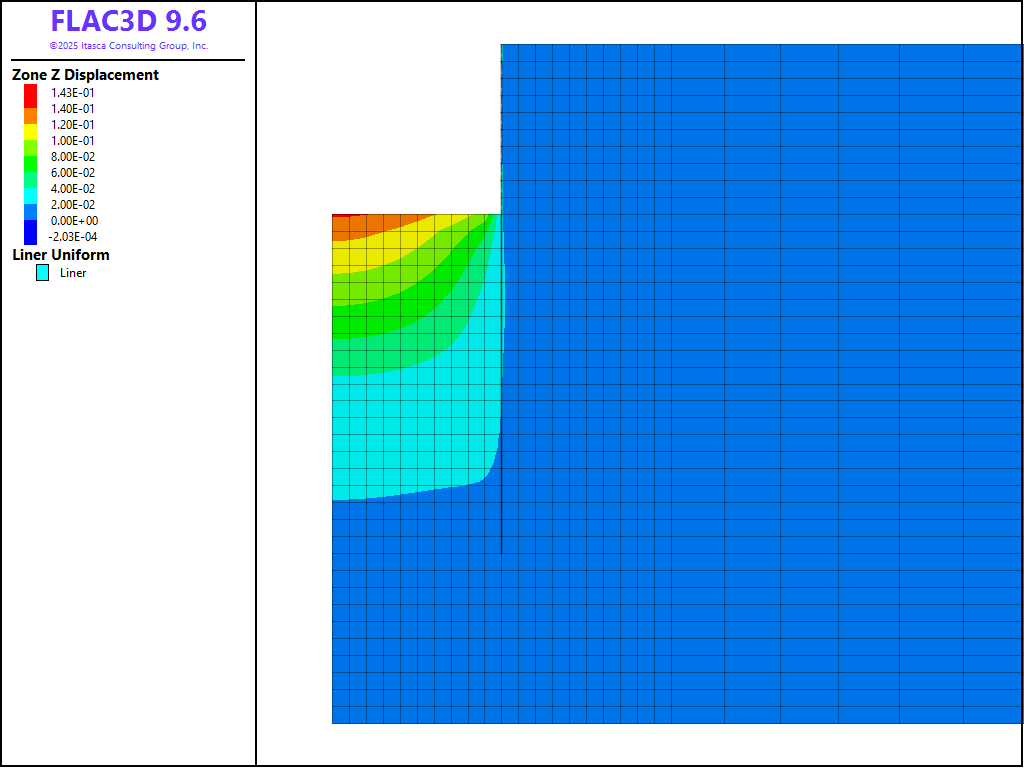Viewport: 1024px width, 768px height.
Task: Click the FLAC3D 9.6 title
Action: [129, 21]
